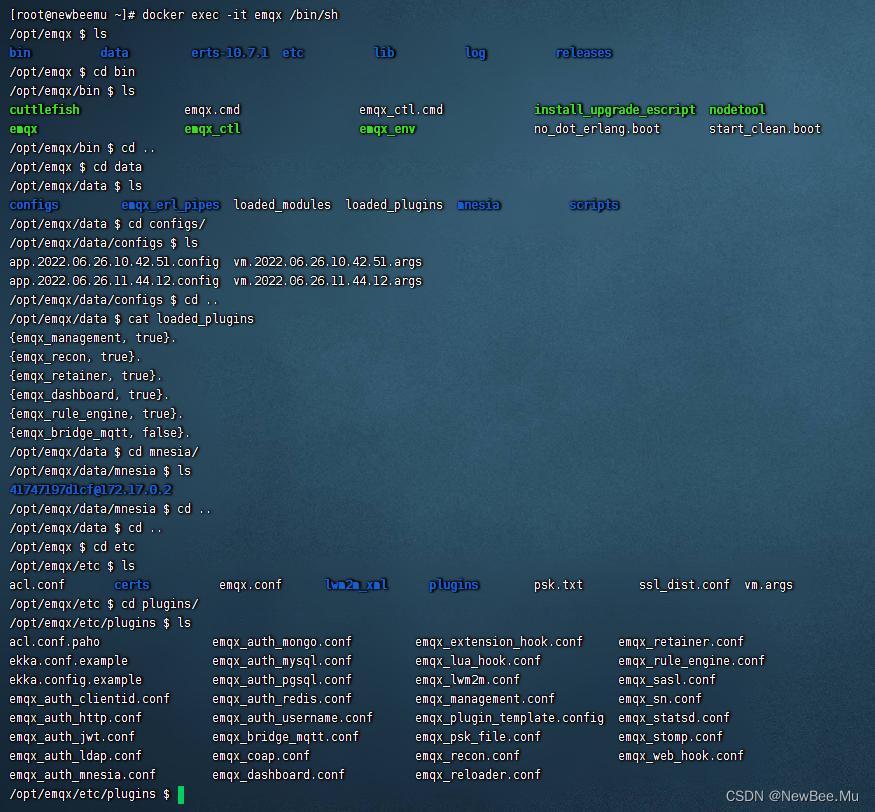This screenshot has height=812, width=875.
Task: Click the acl.conf.paho file name
Action: (54, 642)
